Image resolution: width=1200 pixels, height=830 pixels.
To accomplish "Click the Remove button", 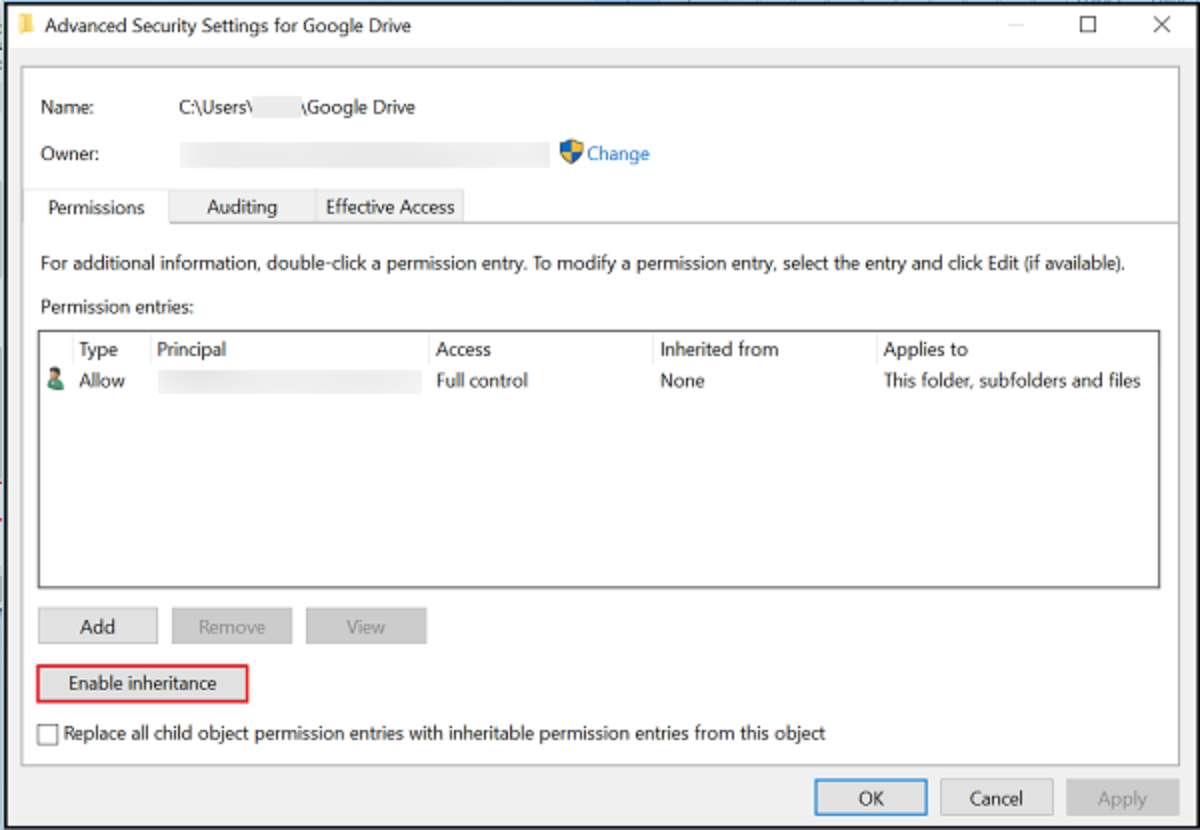I will 232,626.
